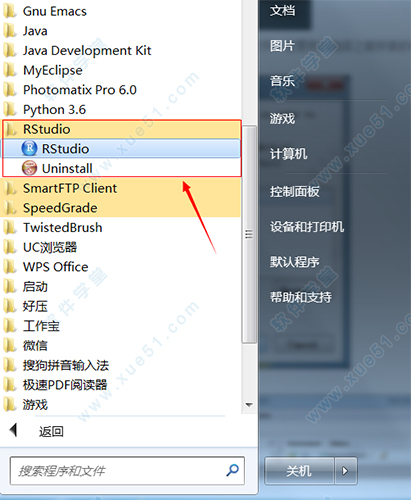Click the Uninstall program icon
Image resolution: width=411 pixels, height=500 pixels.
pyautogui.click(x=29, y=168)
